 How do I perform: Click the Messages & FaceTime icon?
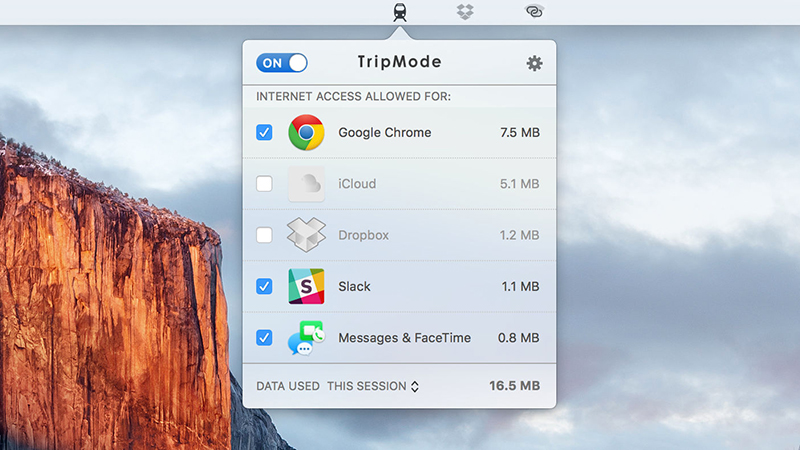[306, 338]
